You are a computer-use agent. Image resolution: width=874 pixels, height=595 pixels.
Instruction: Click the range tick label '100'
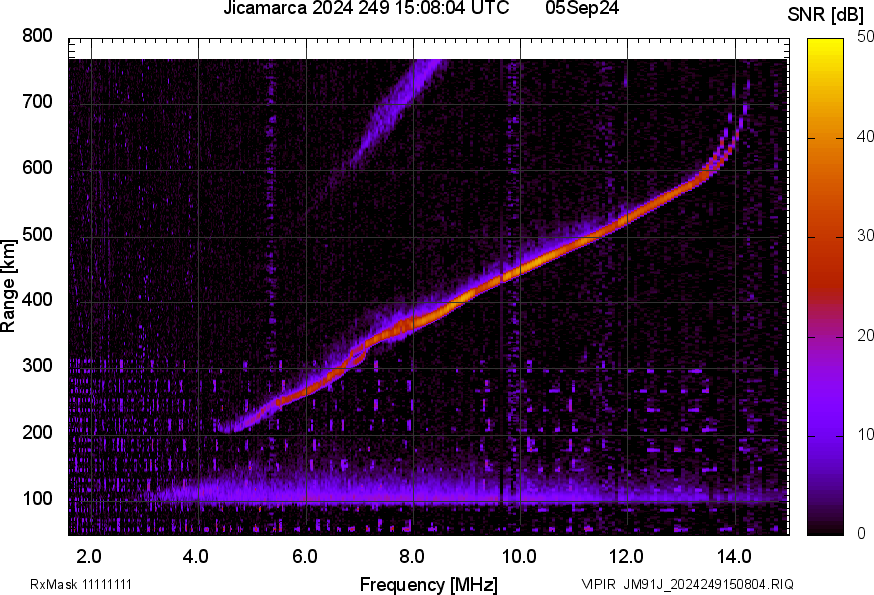point(37,499)
